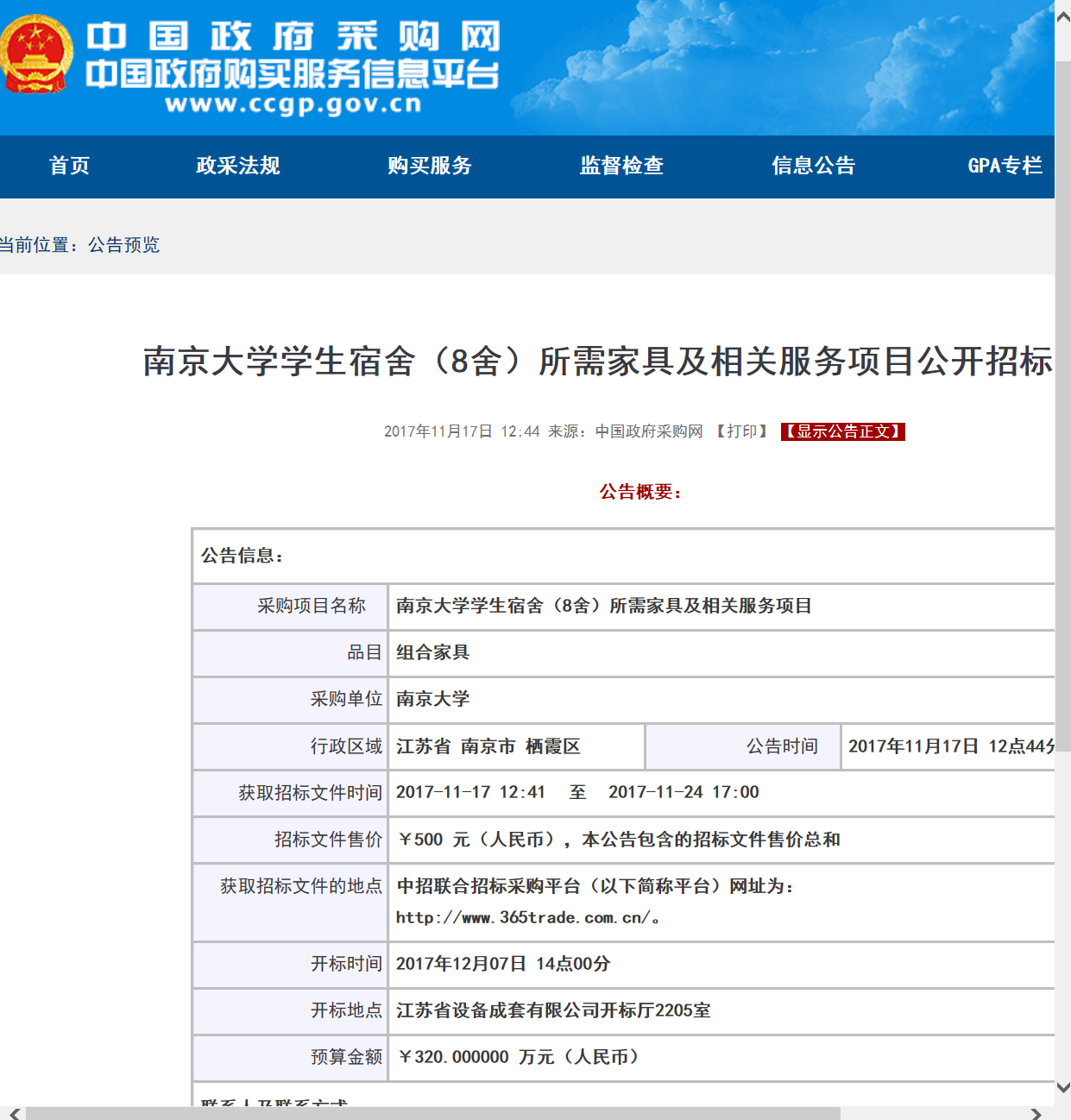This screenshot has height=1120, width=1071.
Task: Open the GPA专栏 menu
Action: click(x=1005, y=166)
